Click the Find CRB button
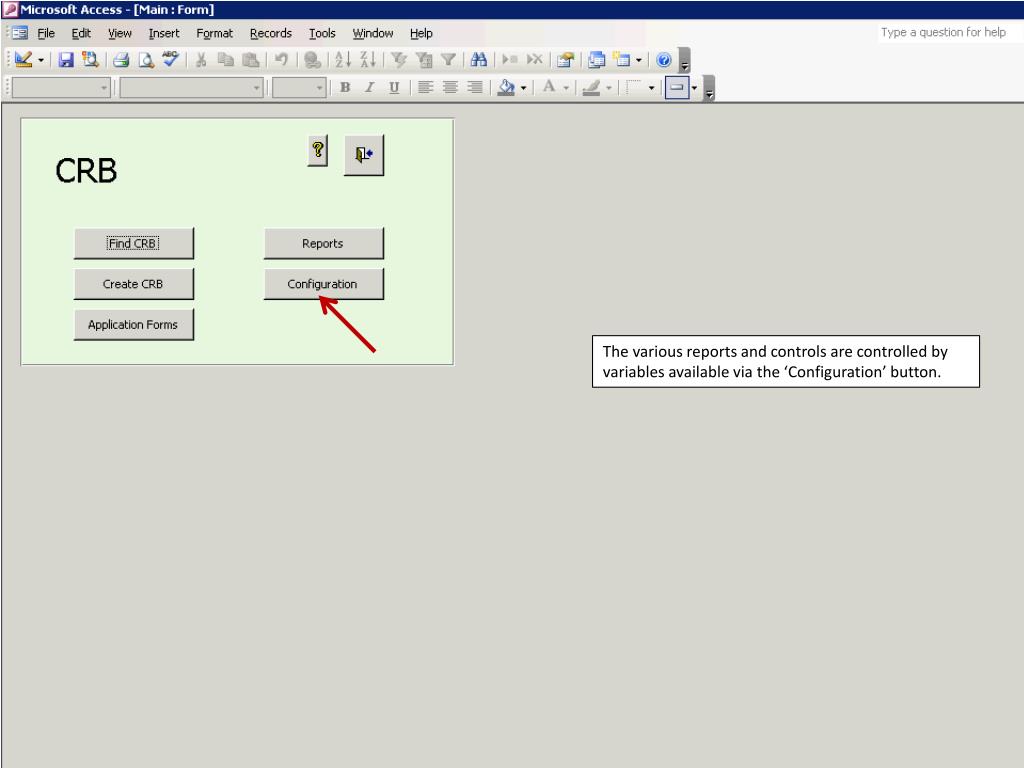Image resolution: width=1024 pixels, height=768 pixels. pyautogui.click(x=133, y=244)
